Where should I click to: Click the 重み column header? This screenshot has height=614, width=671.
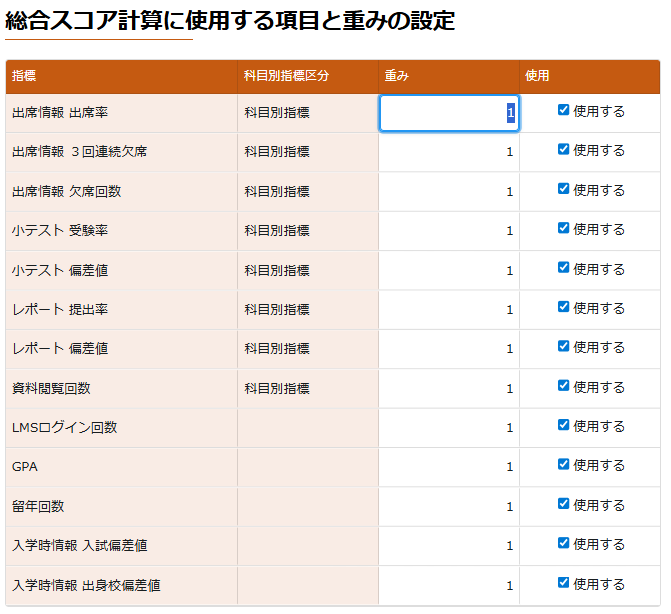point(397,76)
